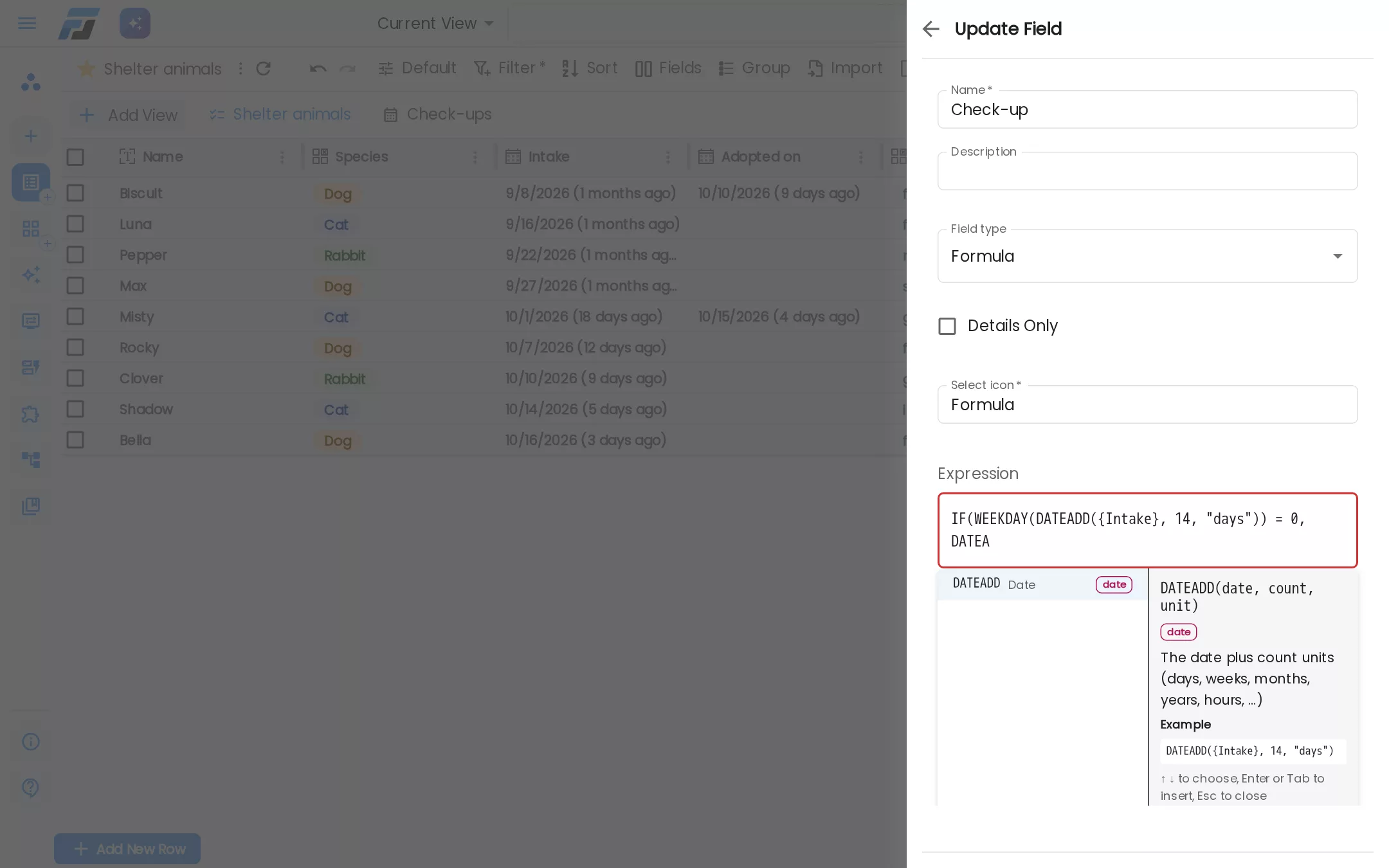
Task: Check the Luna row checkbox
Action: click(x=75, y=224)
